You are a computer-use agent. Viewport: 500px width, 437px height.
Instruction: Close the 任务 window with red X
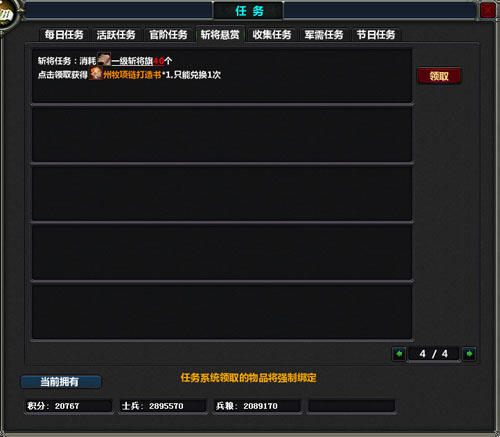[488, 11]
